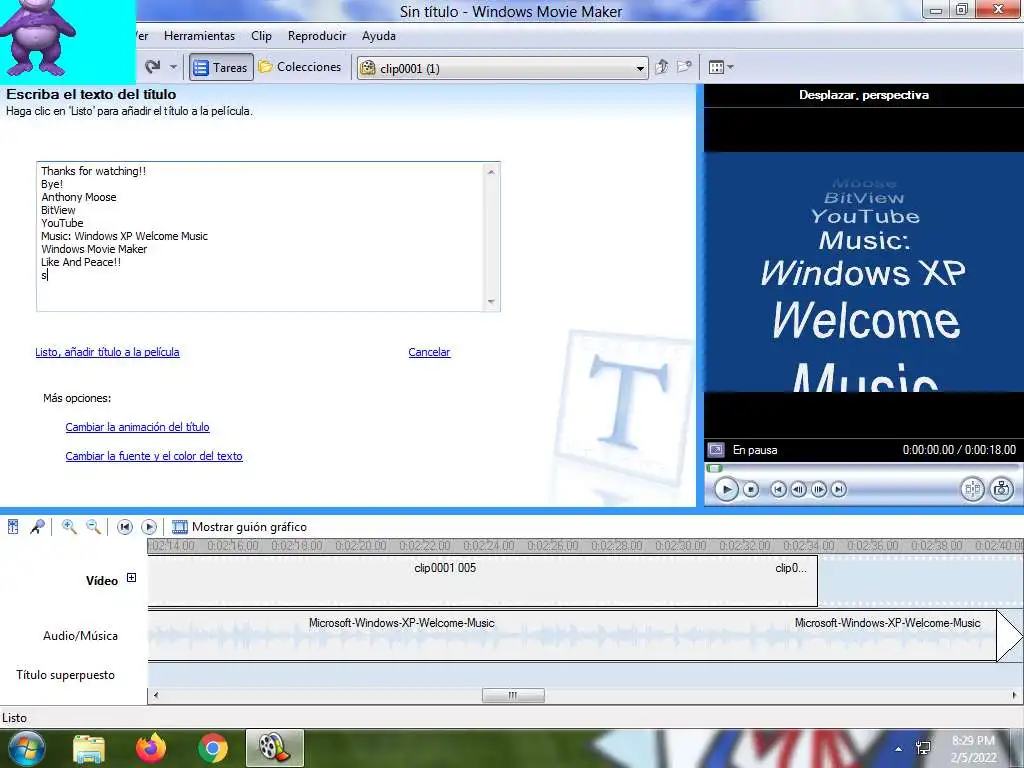1024x768 pixels.
Task: Click the new collection folder icon
Action: coord(684,67)
